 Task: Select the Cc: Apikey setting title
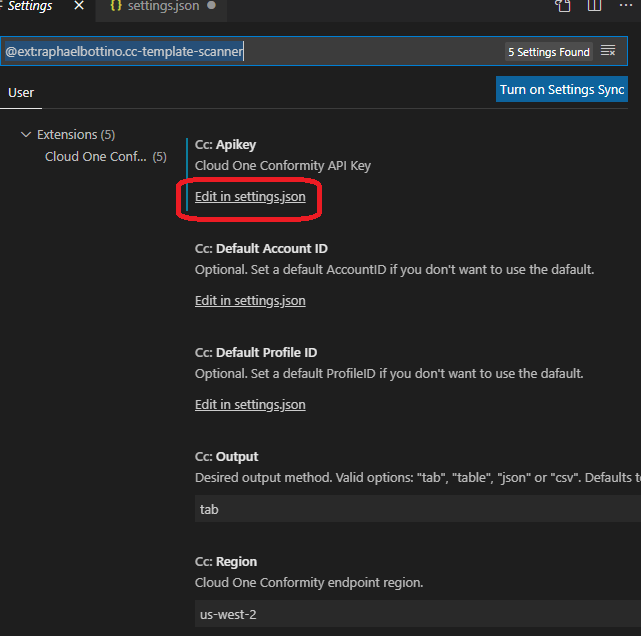click(226, 145)
